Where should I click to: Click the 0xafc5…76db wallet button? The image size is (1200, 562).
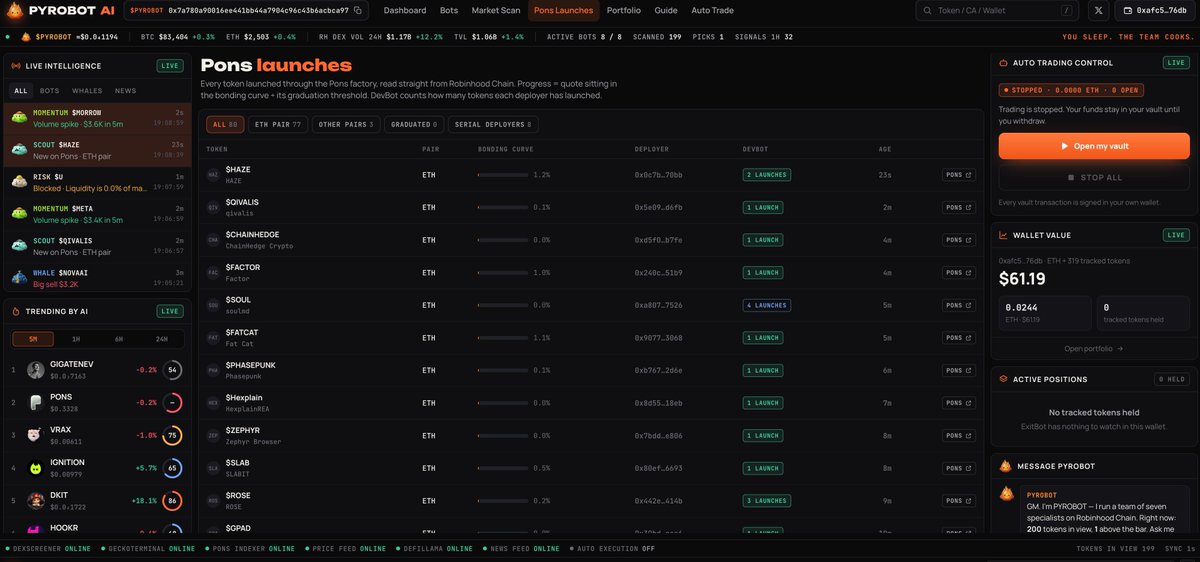(x=1154, y=10)
